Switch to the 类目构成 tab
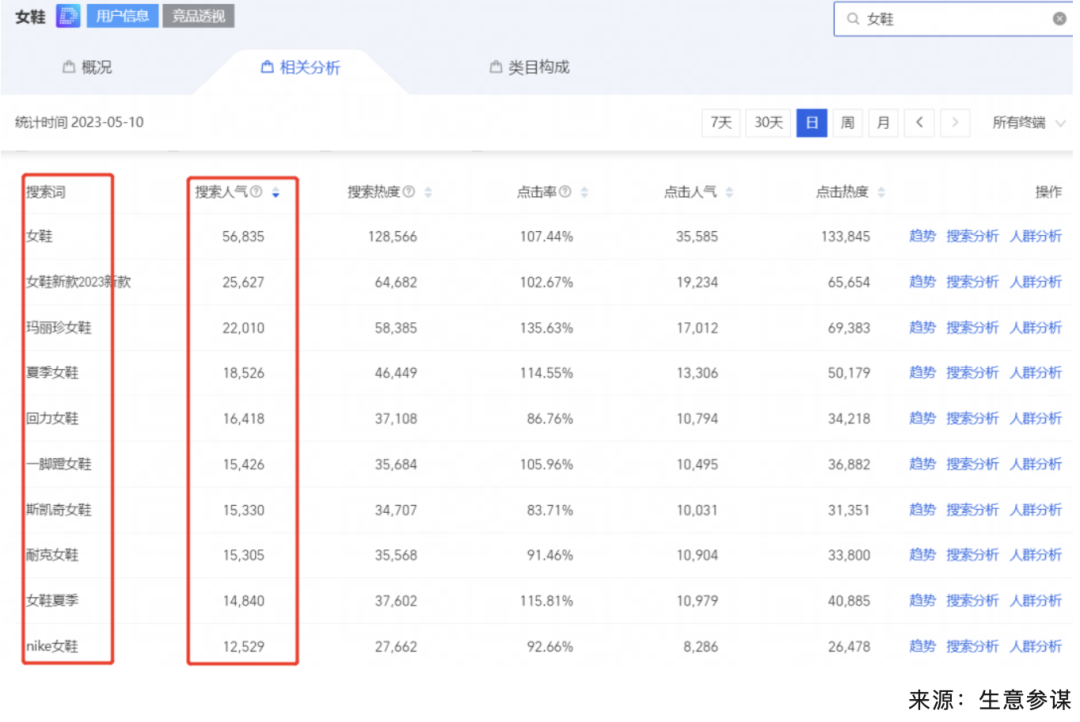 [529, 68]
